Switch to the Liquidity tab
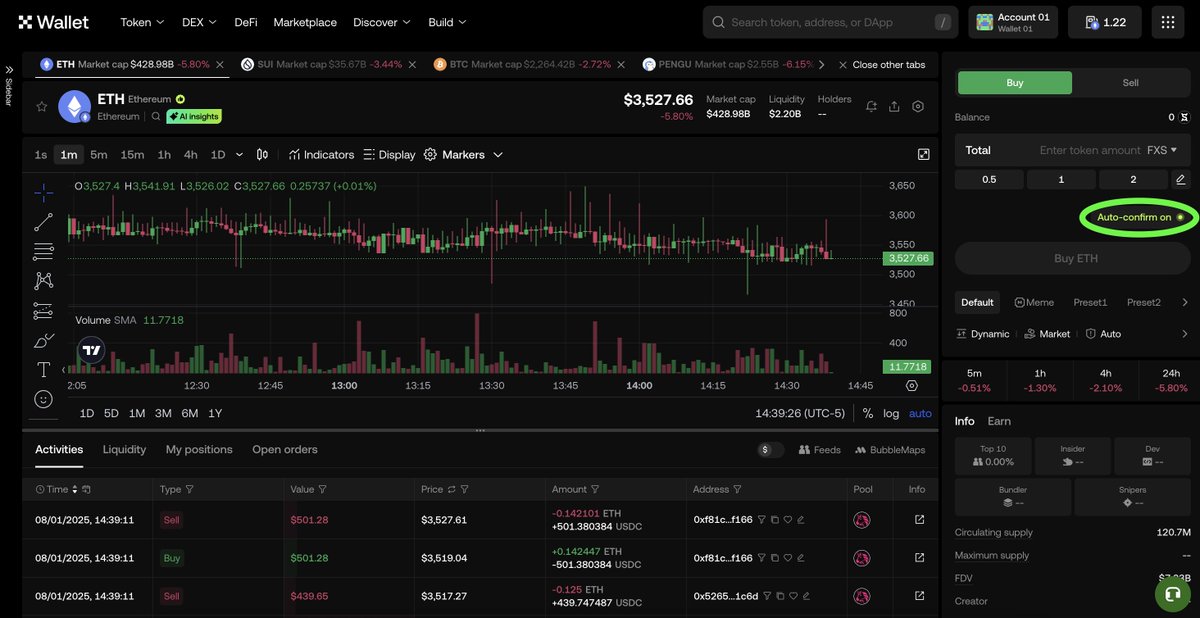 click(124, 450)
